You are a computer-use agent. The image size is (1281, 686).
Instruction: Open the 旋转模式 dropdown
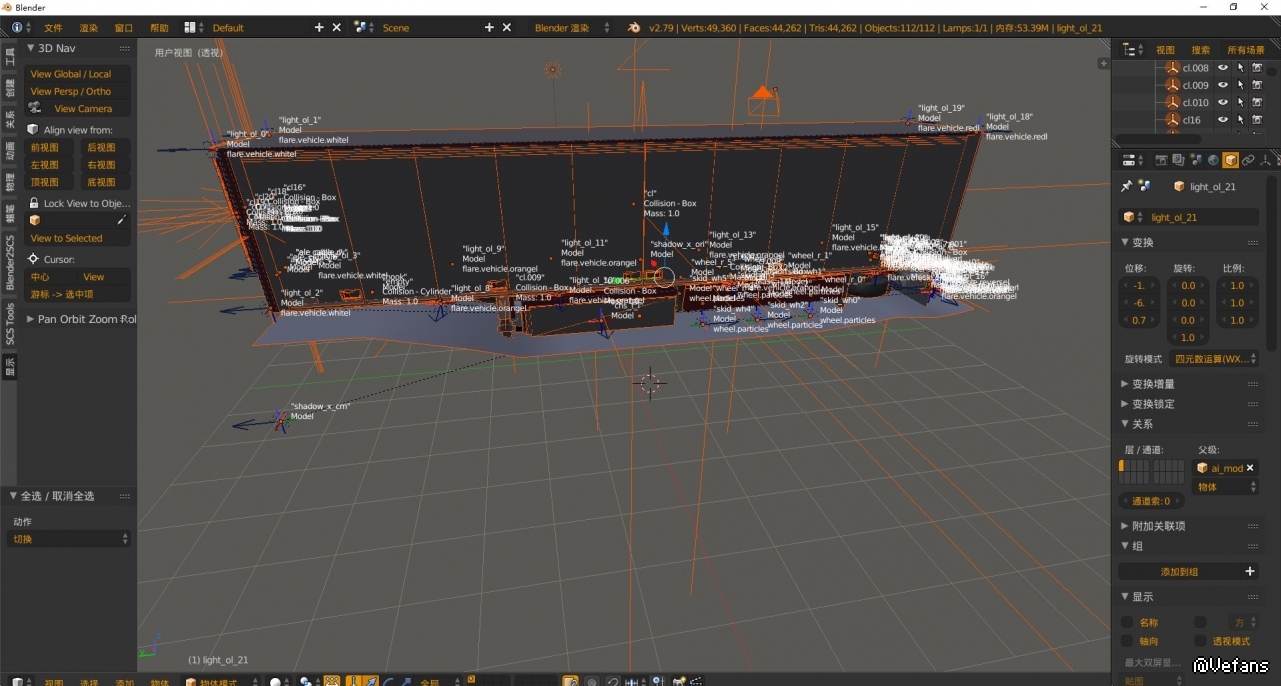(x=1215, y=359)
